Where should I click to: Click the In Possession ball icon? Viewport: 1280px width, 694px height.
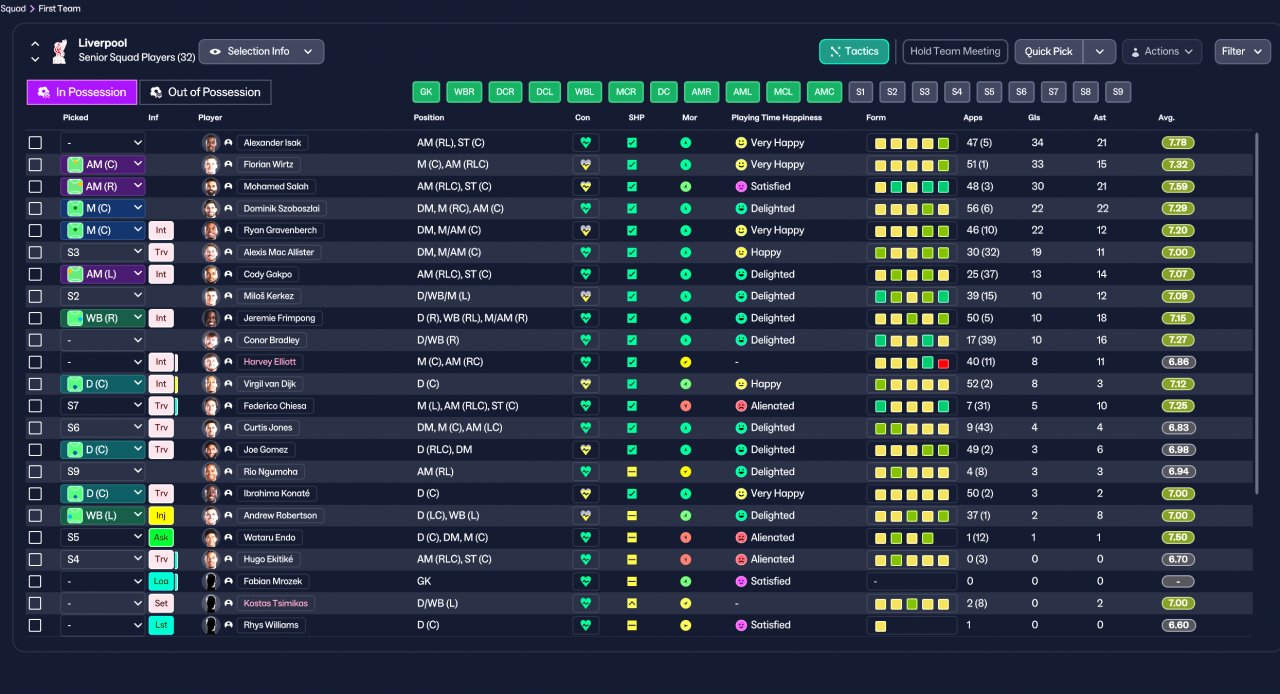43,92
